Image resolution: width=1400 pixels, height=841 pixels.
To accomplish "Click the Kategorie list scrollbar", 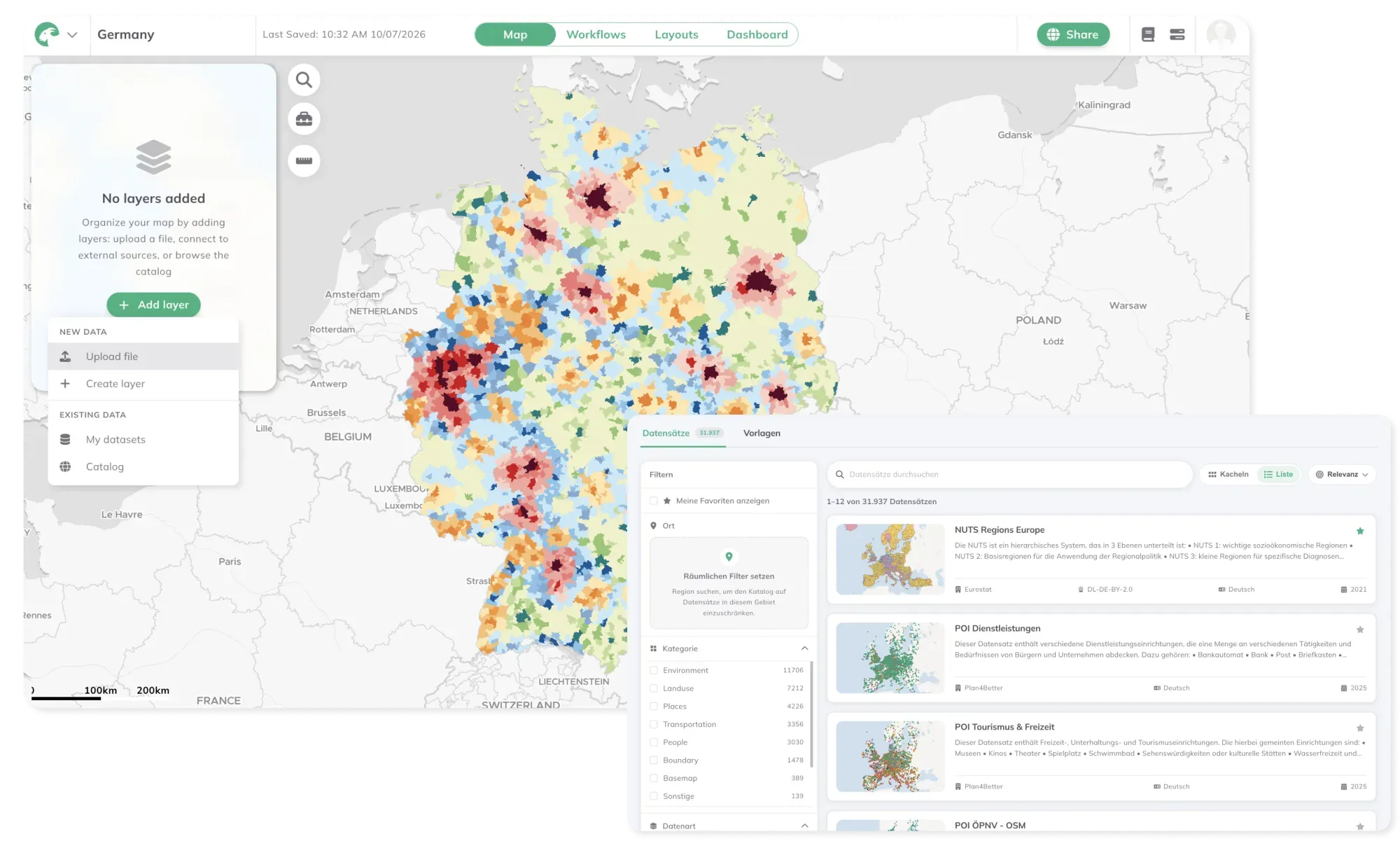I will (812, 714).
